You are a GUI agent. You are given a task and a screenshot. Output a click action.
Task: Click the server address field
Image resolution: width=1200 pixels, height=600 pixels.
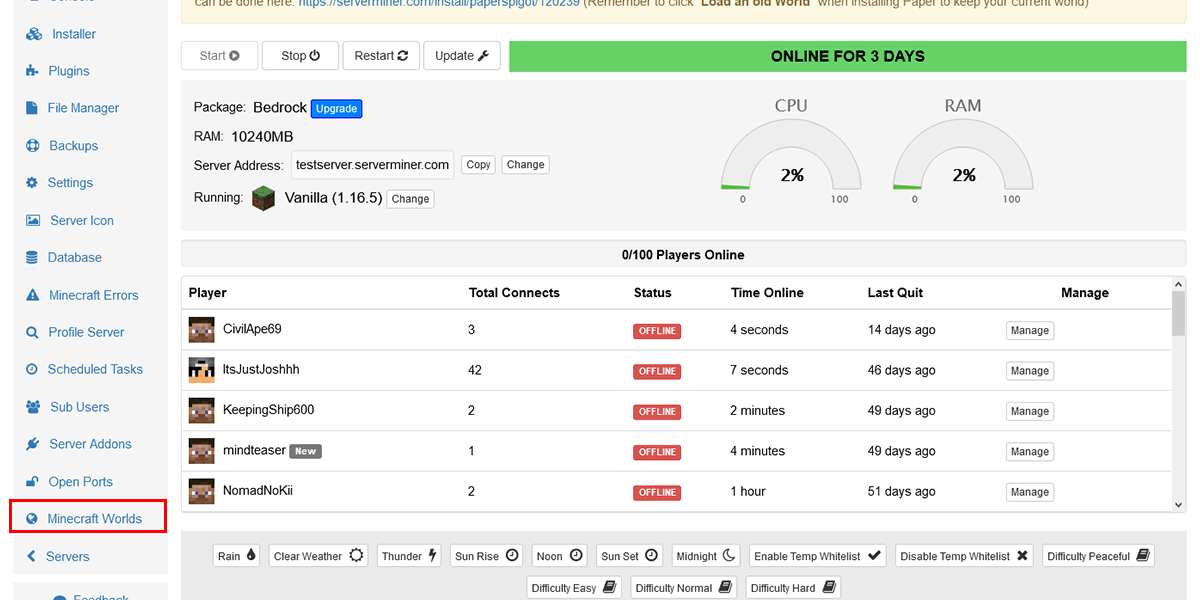point(373,165)
